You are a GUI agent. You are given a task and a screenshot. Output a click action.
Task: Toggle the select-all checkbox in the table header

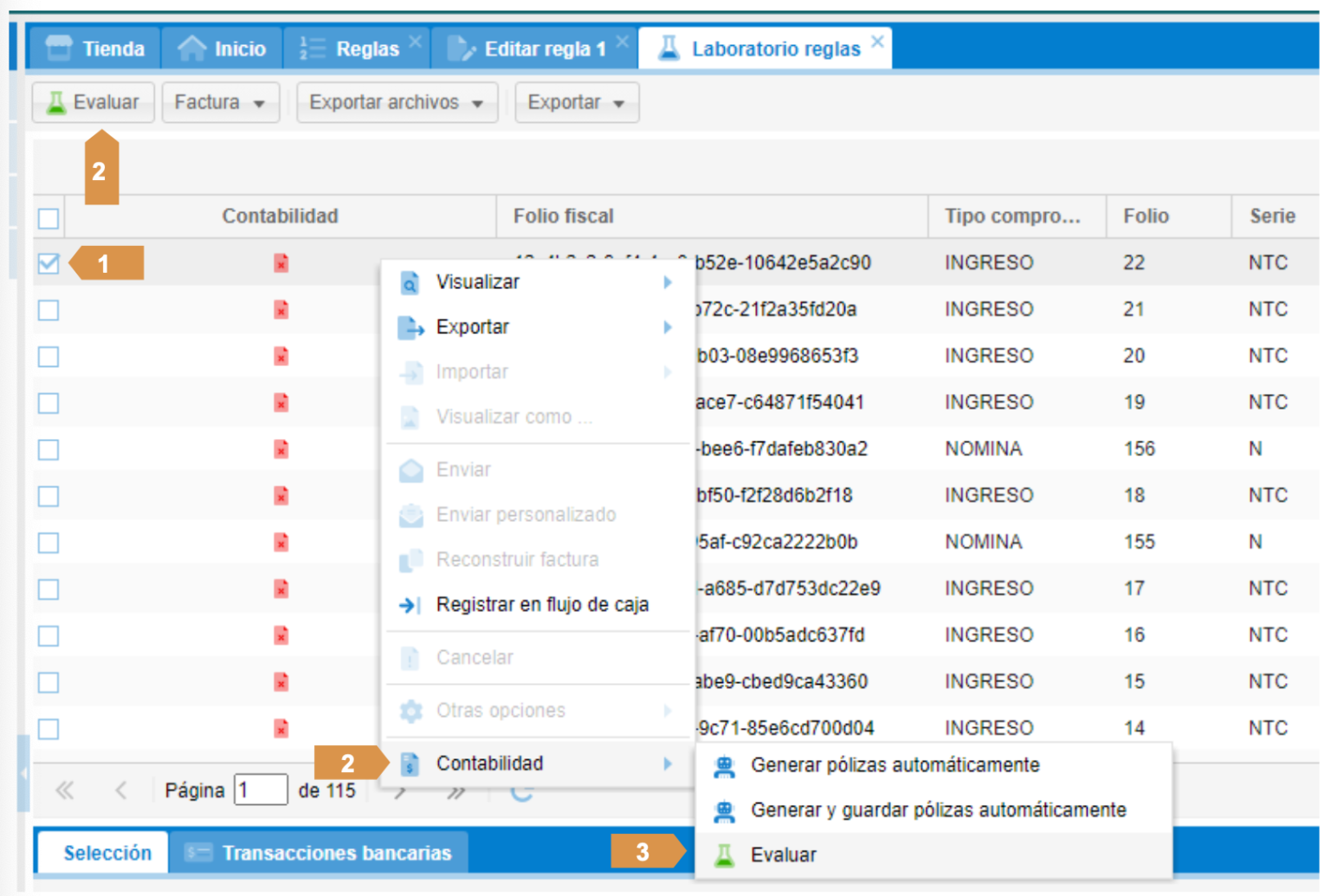pyautogui.click(x=48, y=217)
